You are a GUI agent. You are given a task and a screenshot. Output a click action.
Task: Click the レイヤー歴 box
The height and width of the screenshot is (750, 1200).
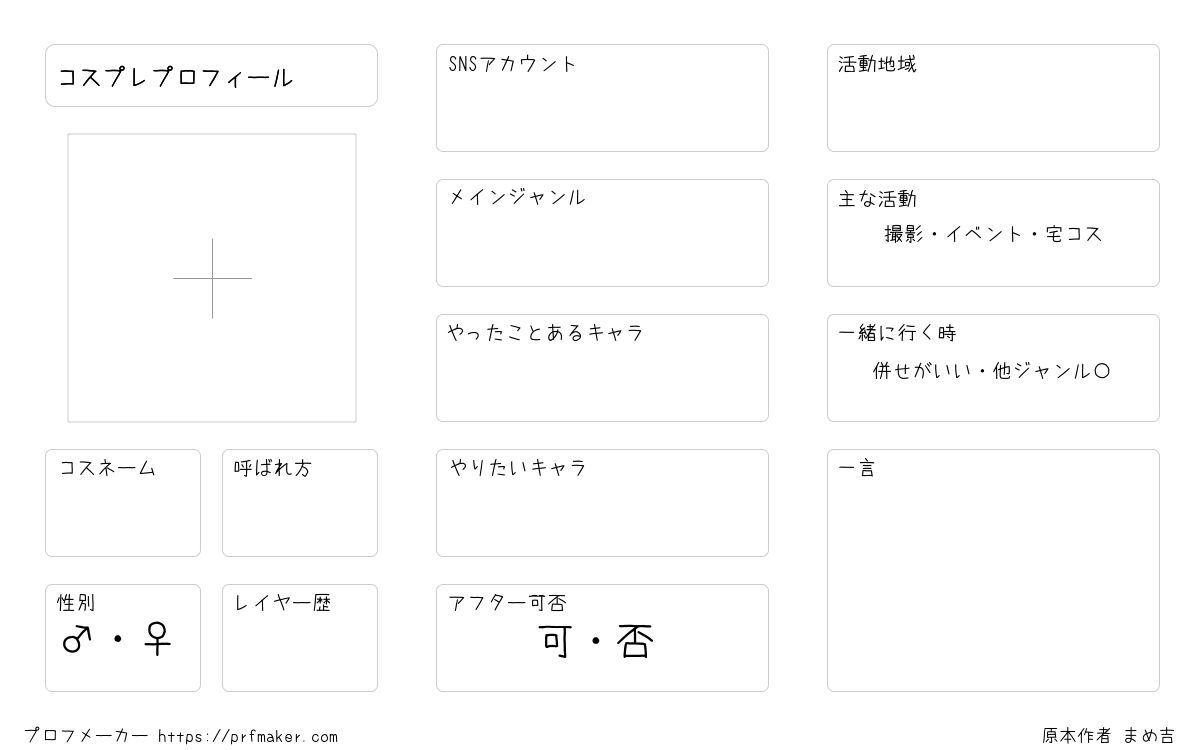[300, 638]
